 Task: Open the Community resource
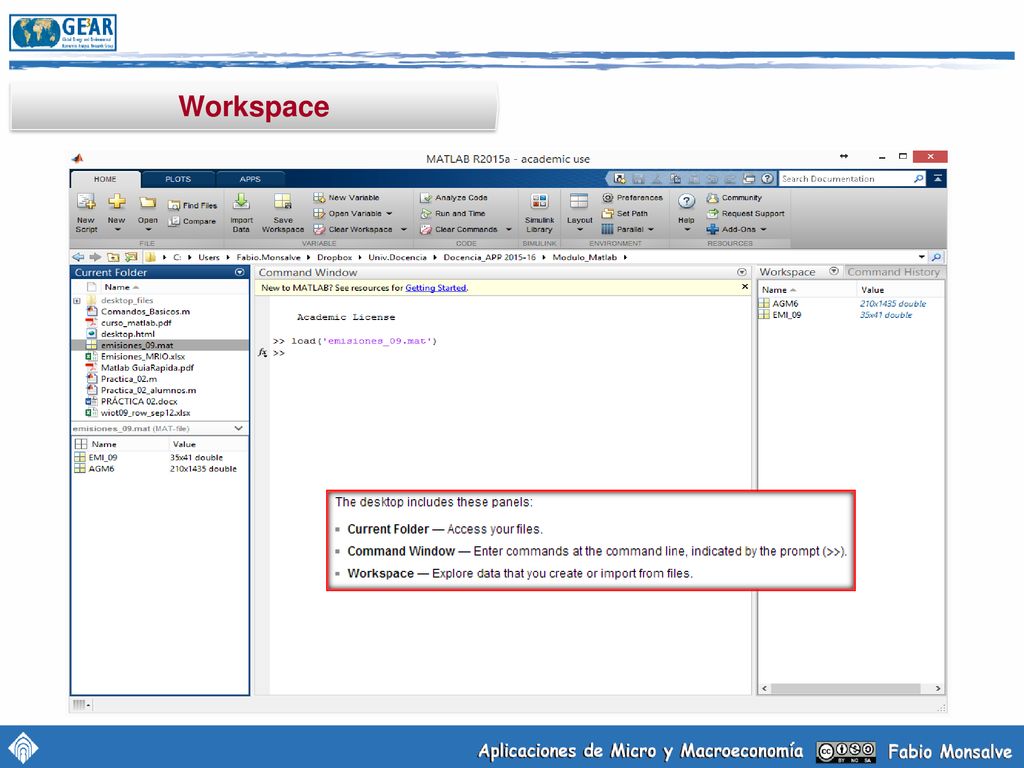[x=734, y=197]
